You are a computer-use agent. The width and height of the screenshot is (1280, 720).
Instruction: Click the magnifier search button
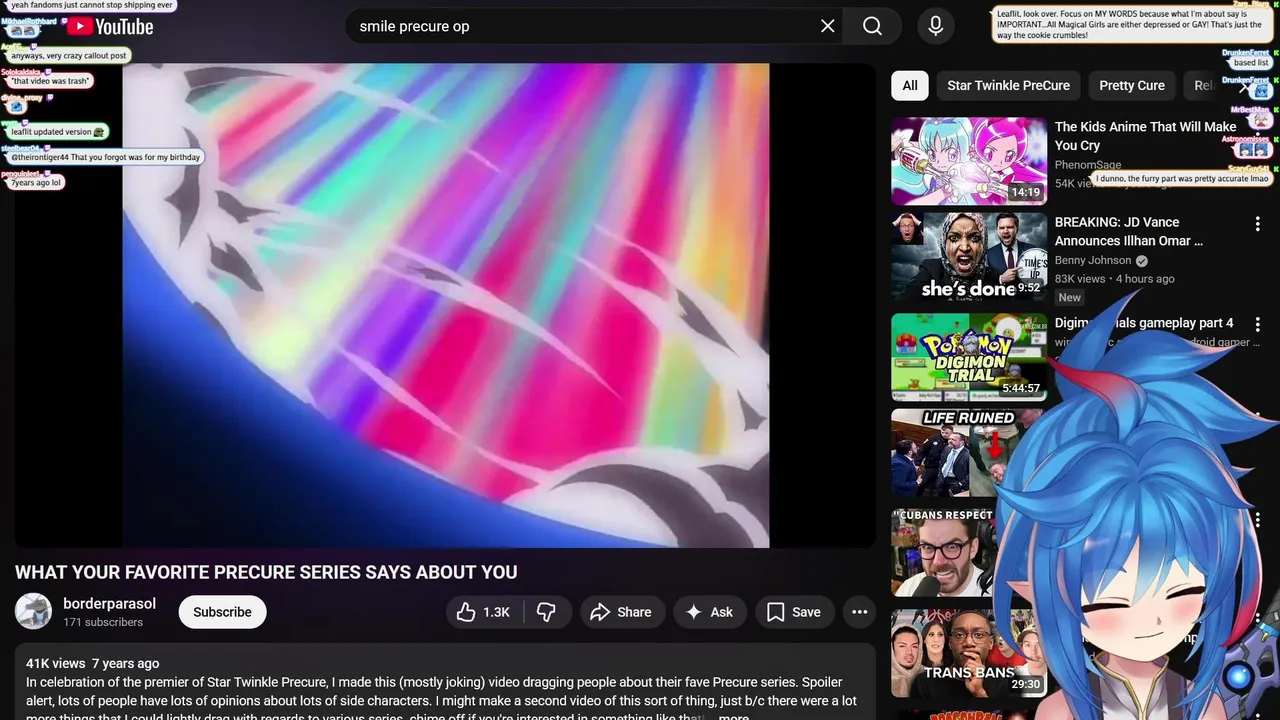pos(872,26)
